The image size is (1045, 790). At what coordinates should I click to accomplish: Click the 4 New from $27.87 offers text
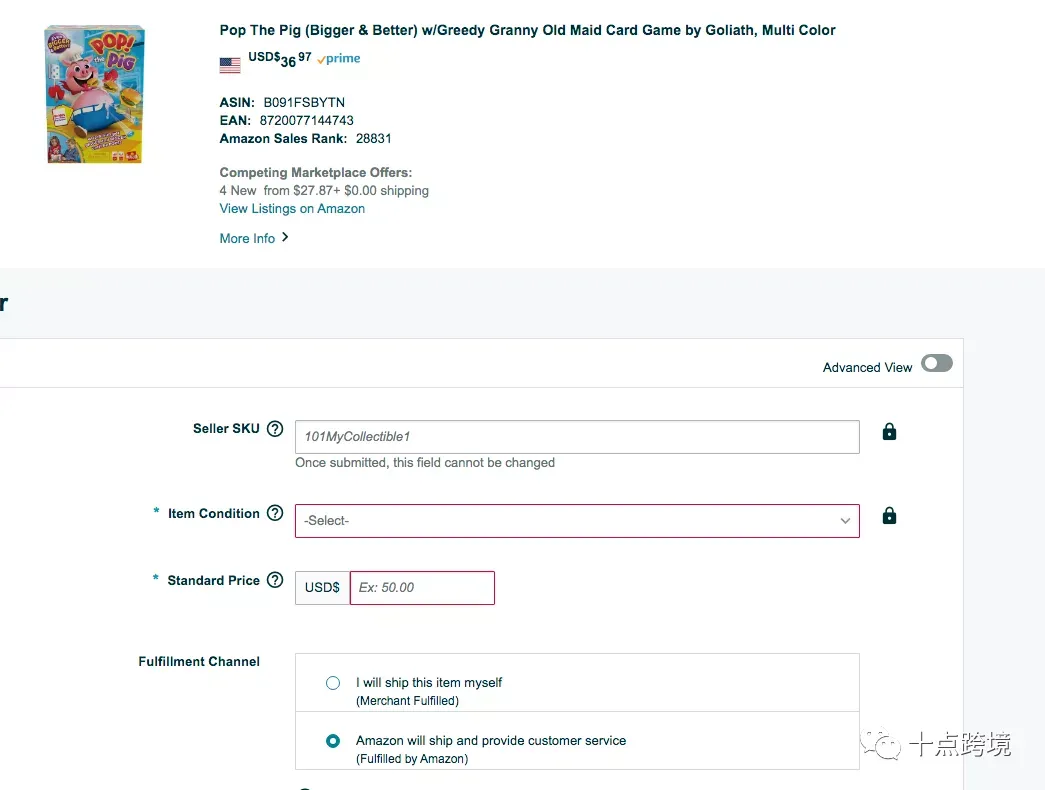click(324, 191)
